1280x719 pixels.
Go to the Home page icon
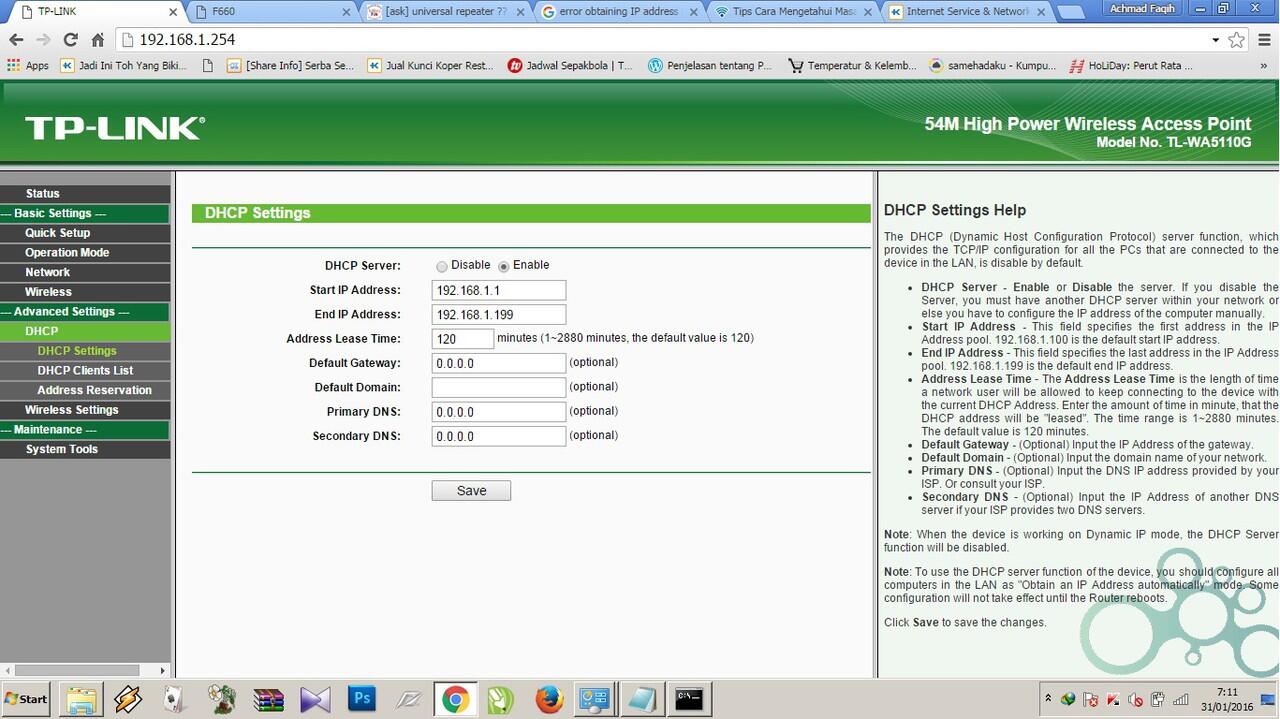tap(98, 40)
